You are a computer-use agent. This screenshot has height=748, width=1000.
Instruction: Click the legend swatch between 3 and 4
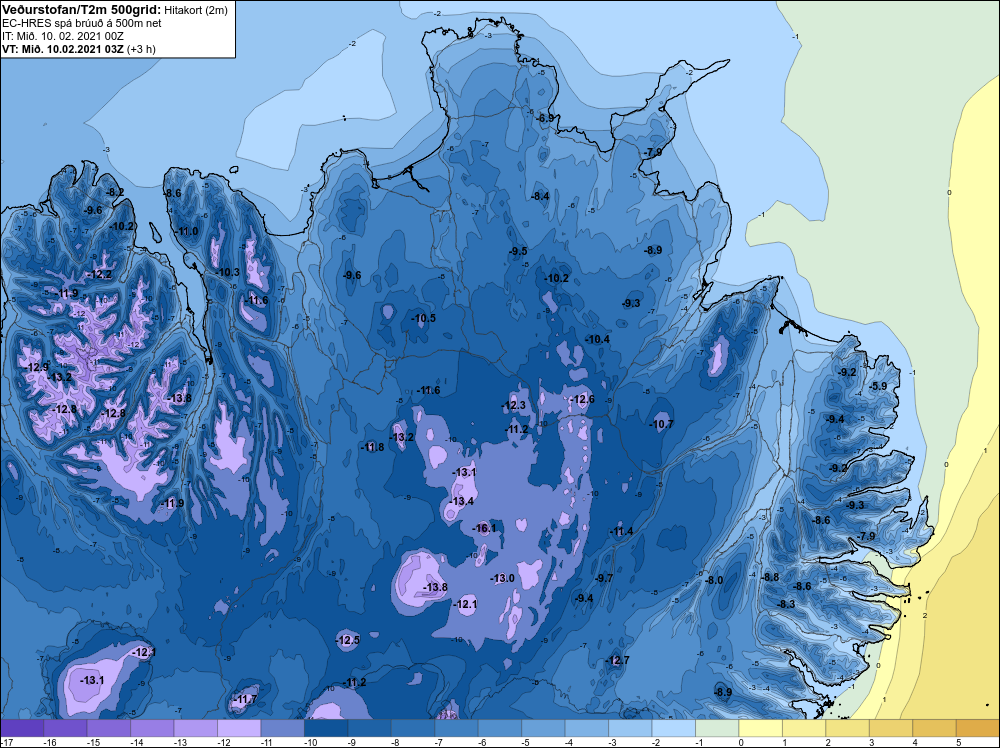tap(892, 728)
